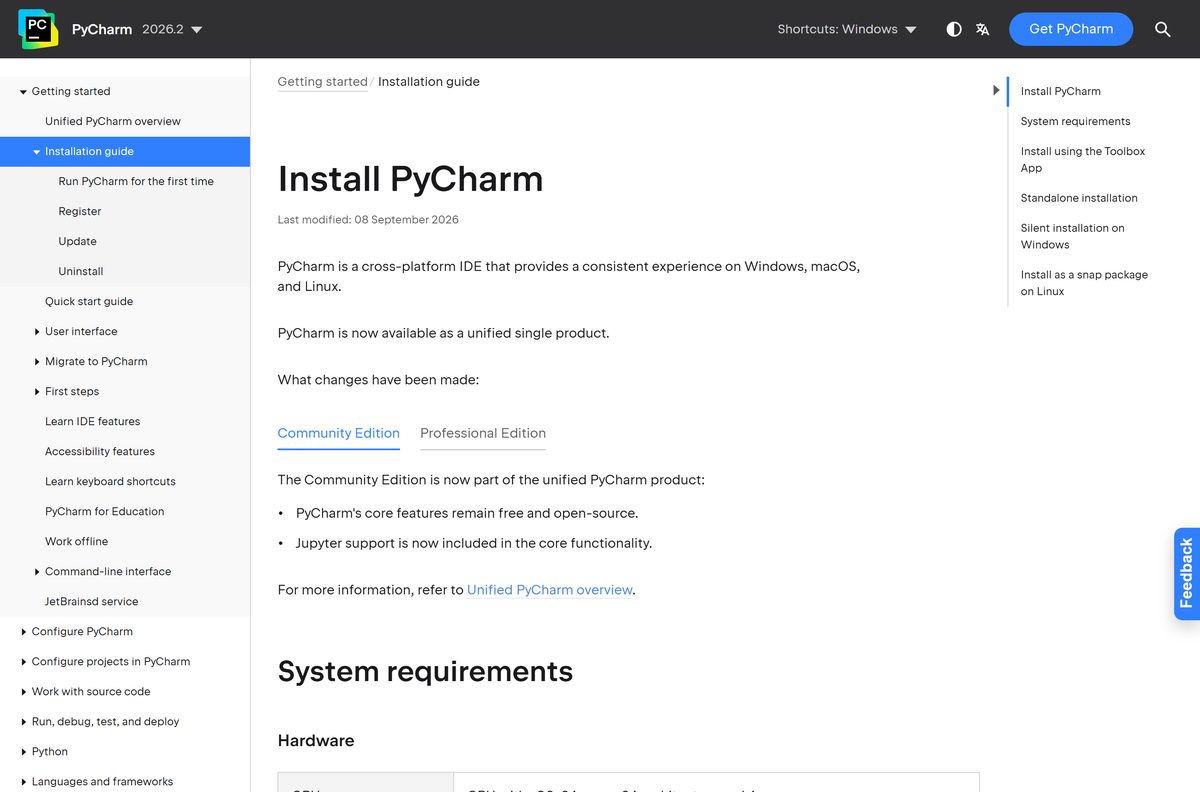Expand the Python tree section

(23, 751)
